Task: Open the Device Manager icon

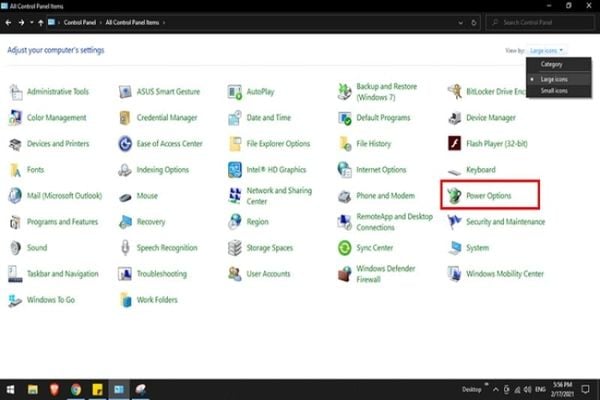Action: click(x=455, y=118)
